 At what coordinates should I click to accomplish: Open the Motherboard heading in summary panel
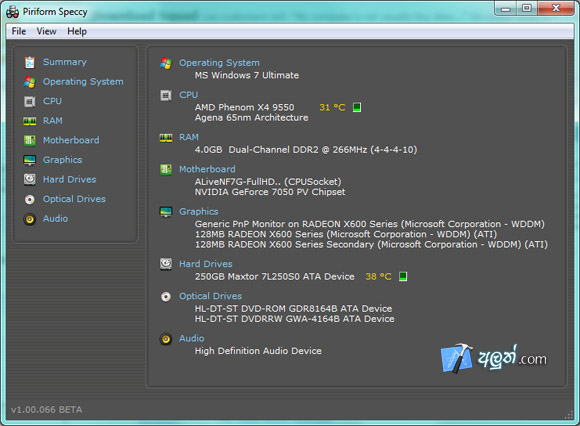point(207,169)
